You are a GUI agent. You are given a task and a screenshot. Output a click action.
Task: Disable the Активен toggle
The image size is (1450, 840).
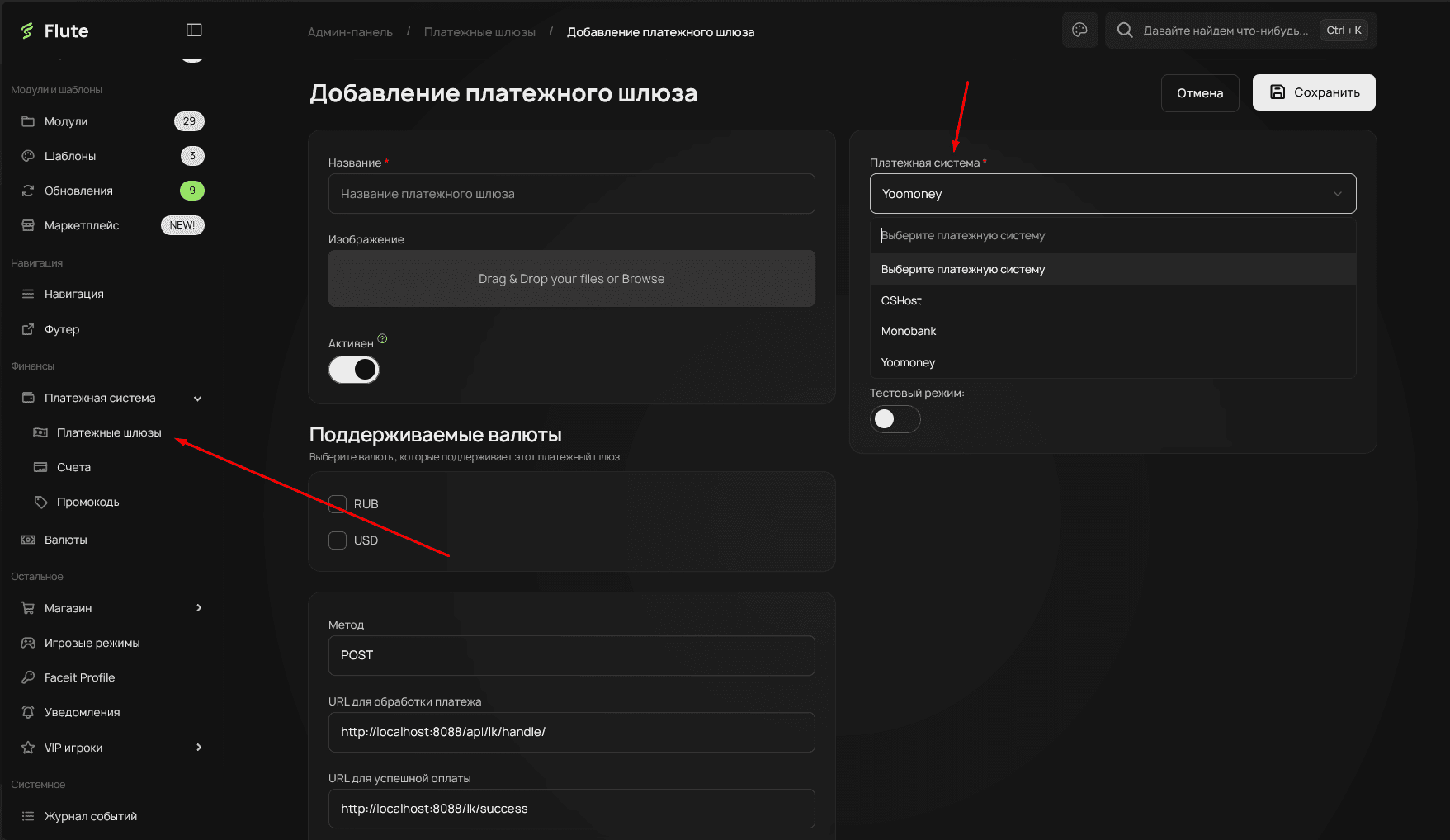(x=353, y=369)
